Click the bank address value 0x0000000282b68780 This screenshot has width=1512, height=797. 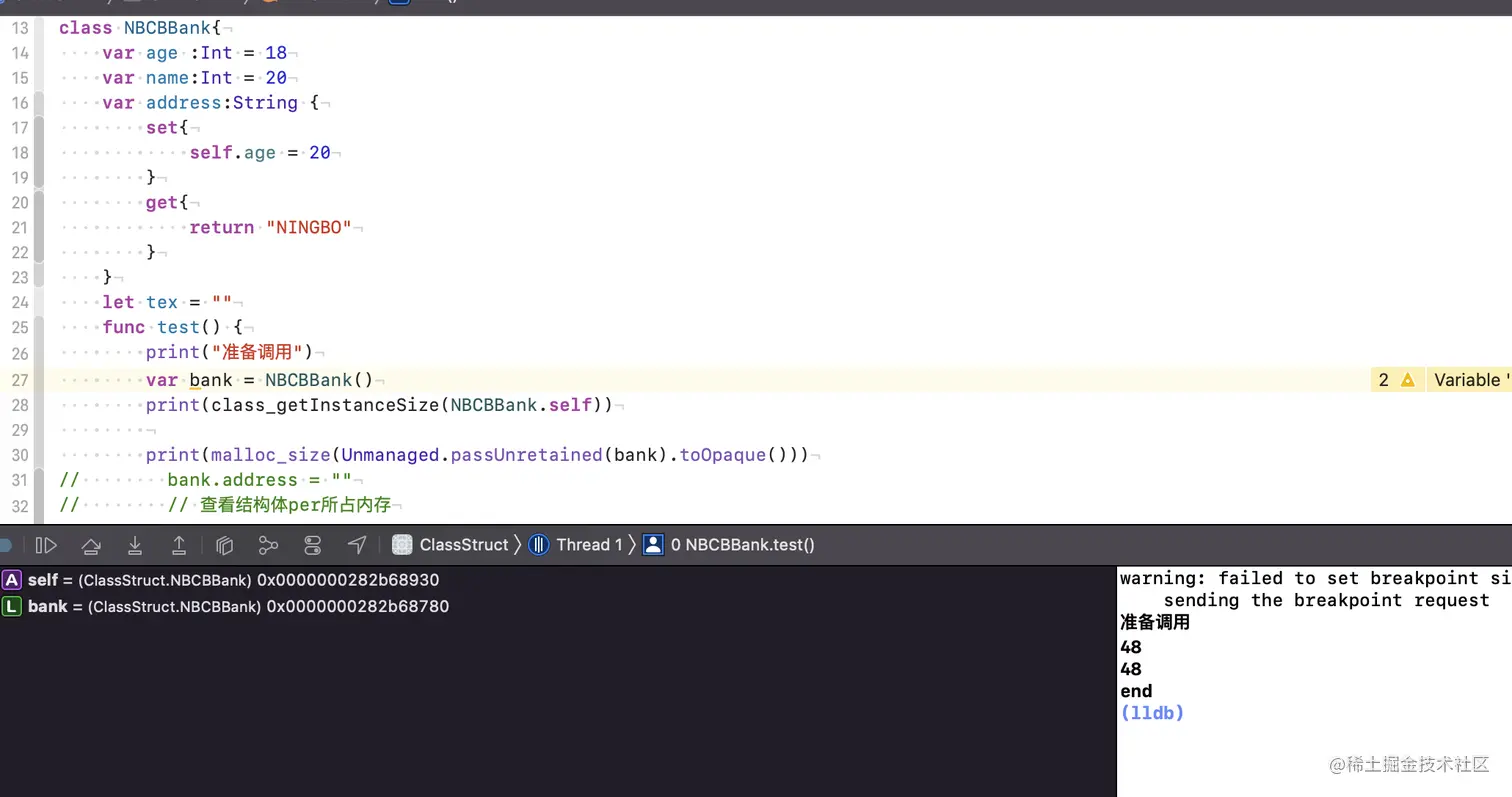[358, 606]
